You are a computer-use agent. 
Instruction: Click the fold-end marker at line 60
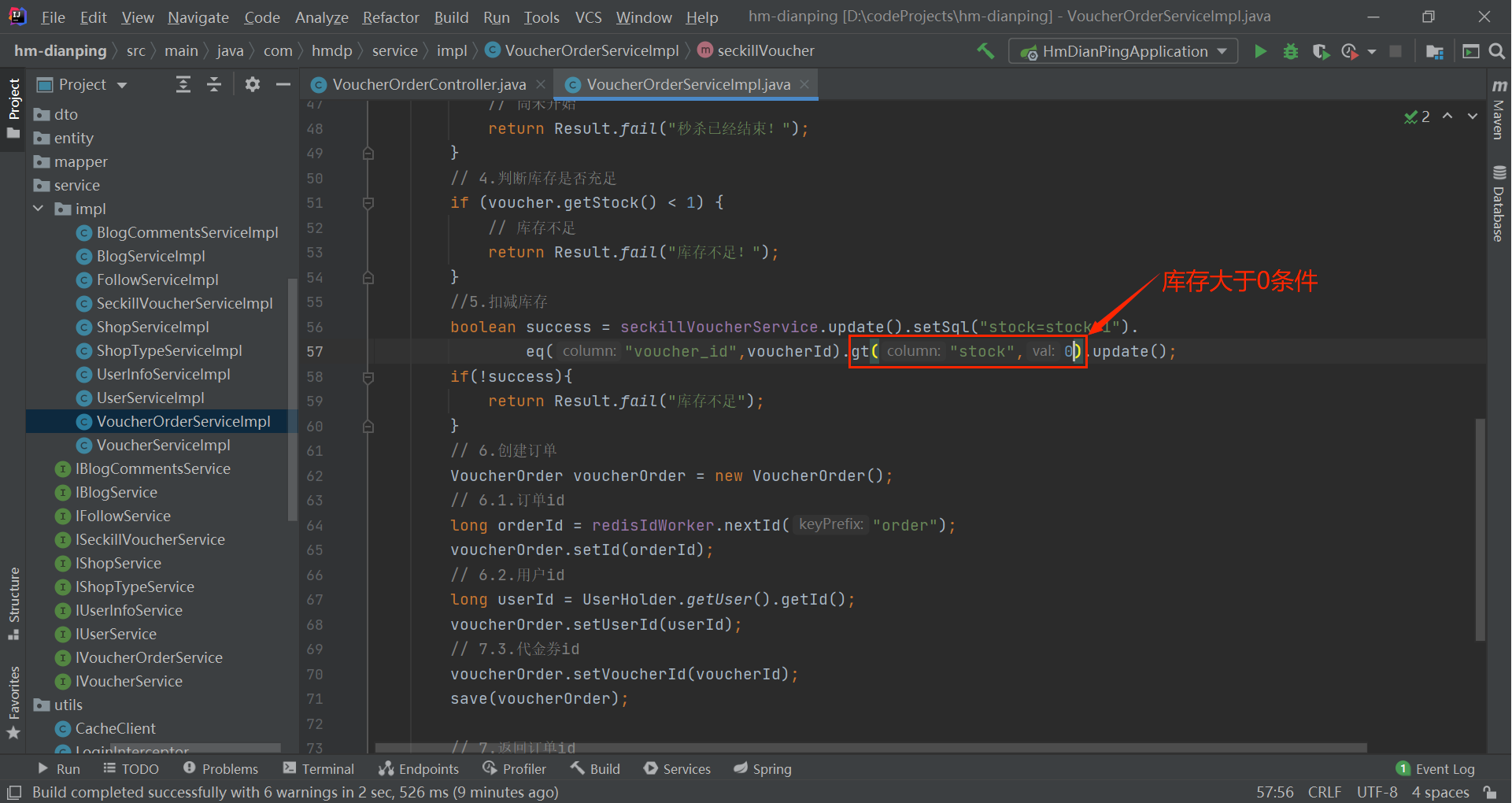(x=368, y=426)
